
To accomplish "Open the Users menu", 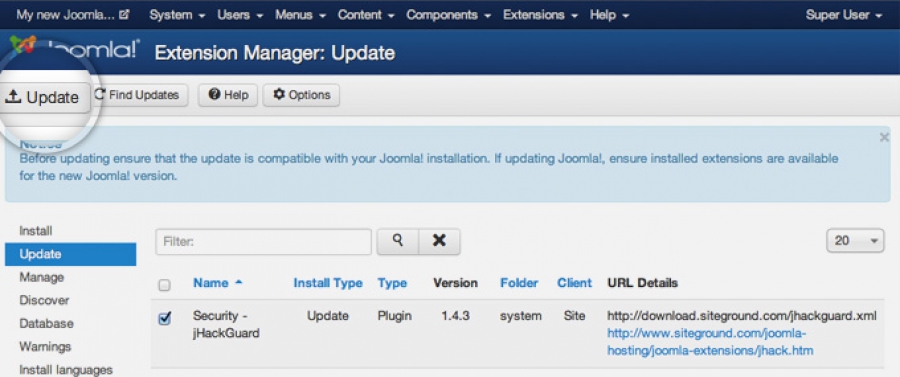I will point(240,15).
